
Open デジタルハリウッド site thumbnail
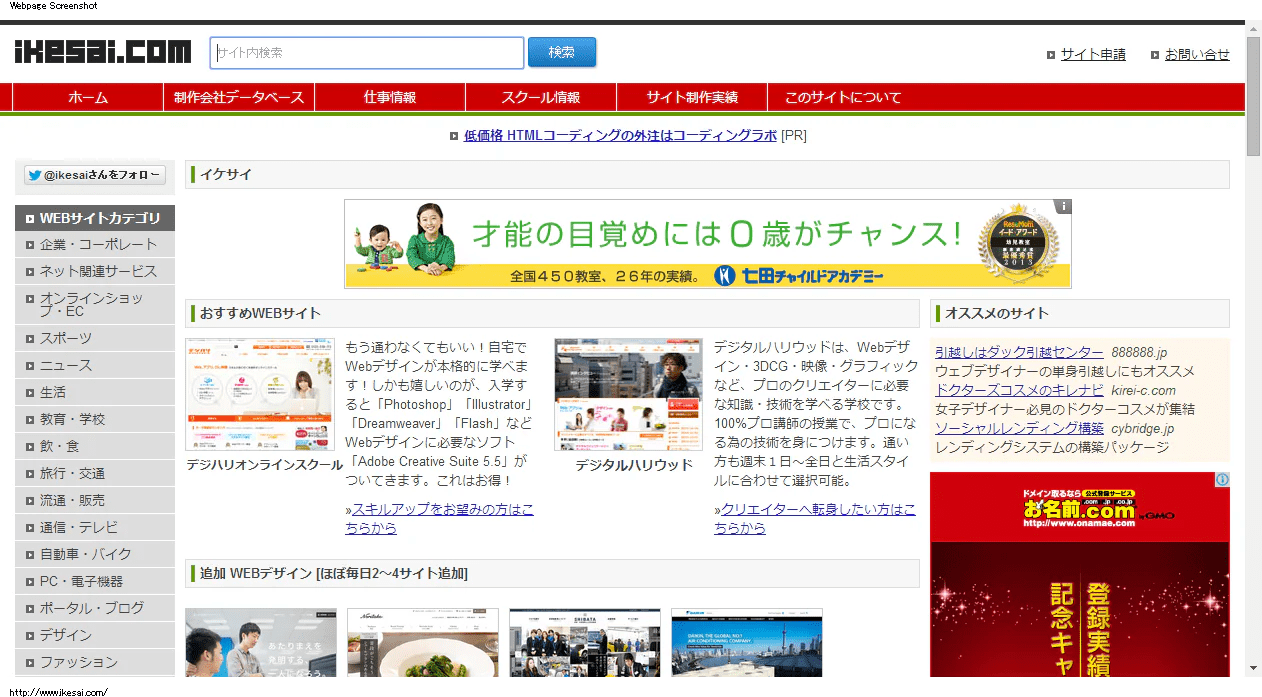click(628, 394)
